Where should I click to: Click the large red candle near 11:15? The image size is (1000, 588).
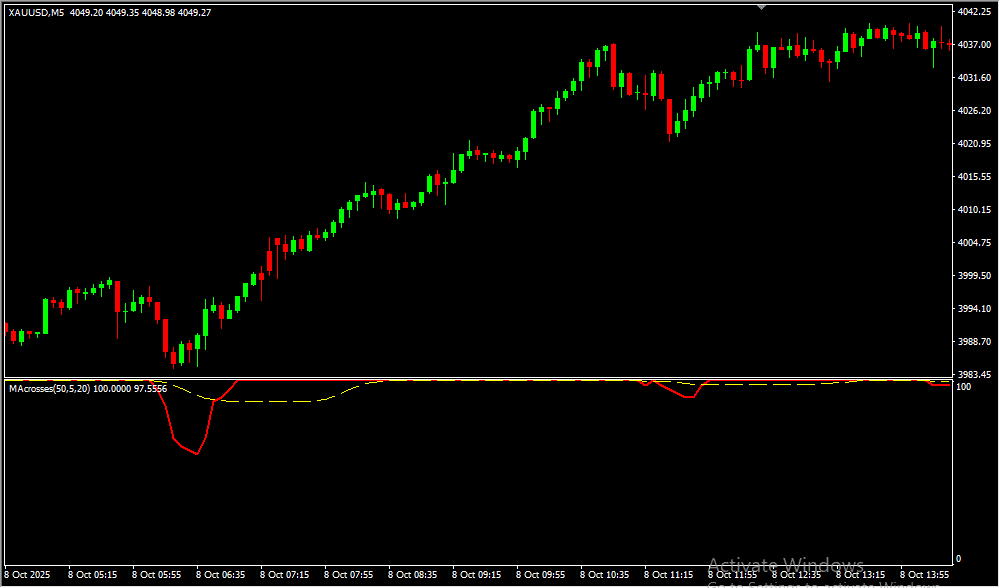[x=668, y=116]
